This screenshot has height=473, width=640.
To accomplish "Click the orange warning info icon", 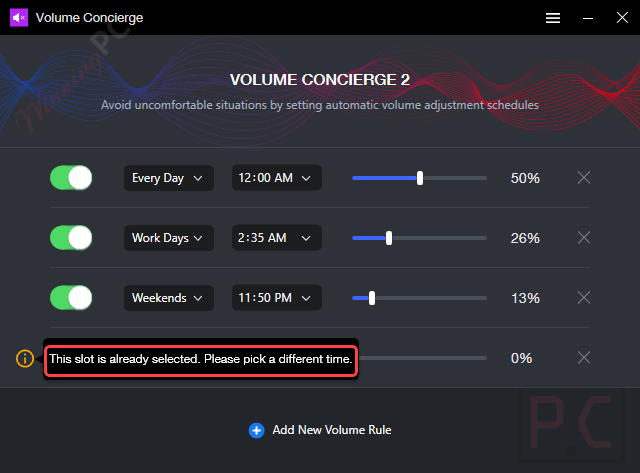I will pyautogui.click(x=25, y=358).
